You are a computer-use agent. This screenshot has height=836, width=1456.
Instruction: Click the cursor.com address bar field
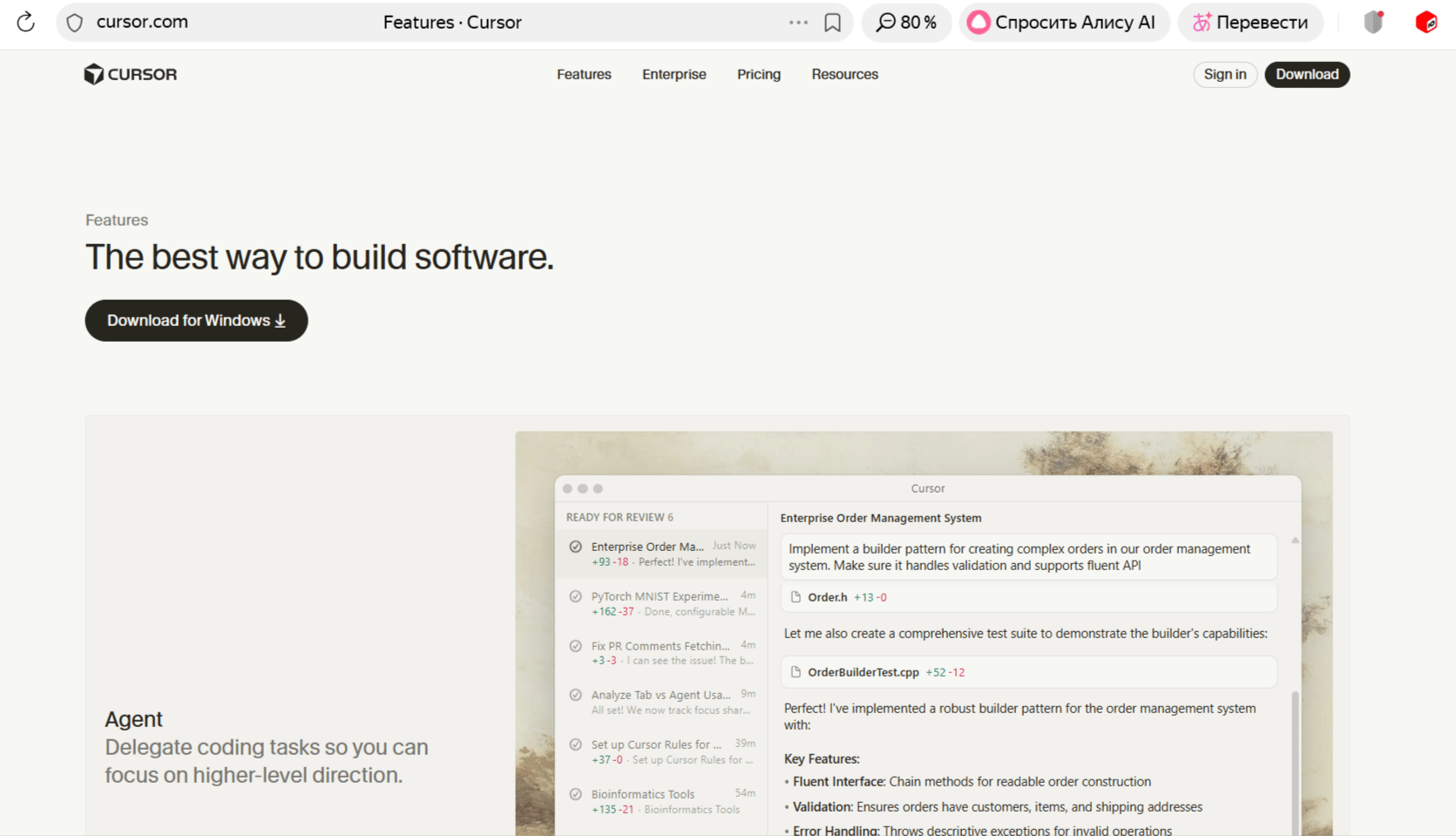click(261, 23)
